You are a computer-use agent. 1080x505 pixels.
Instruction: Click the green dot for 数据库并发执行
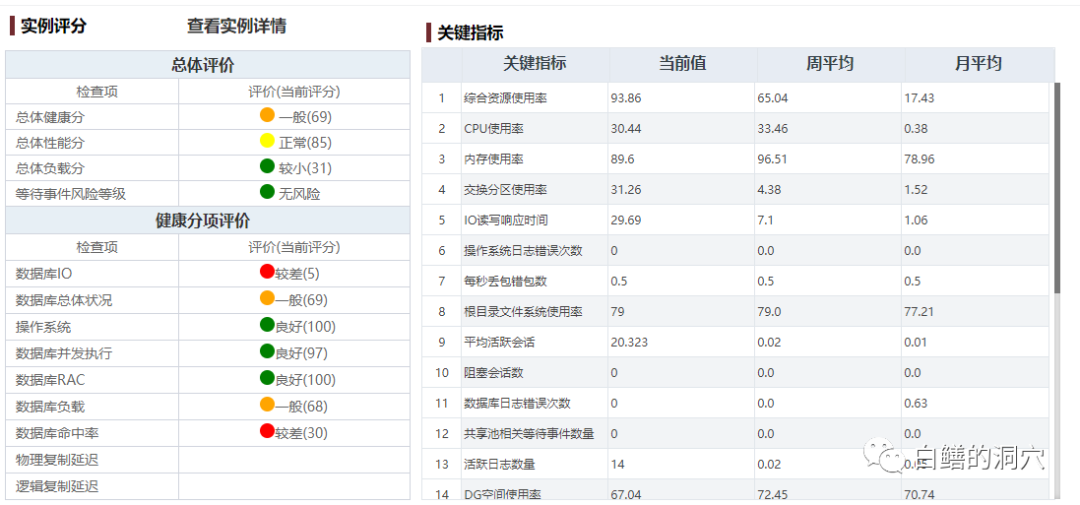point(267,351)
